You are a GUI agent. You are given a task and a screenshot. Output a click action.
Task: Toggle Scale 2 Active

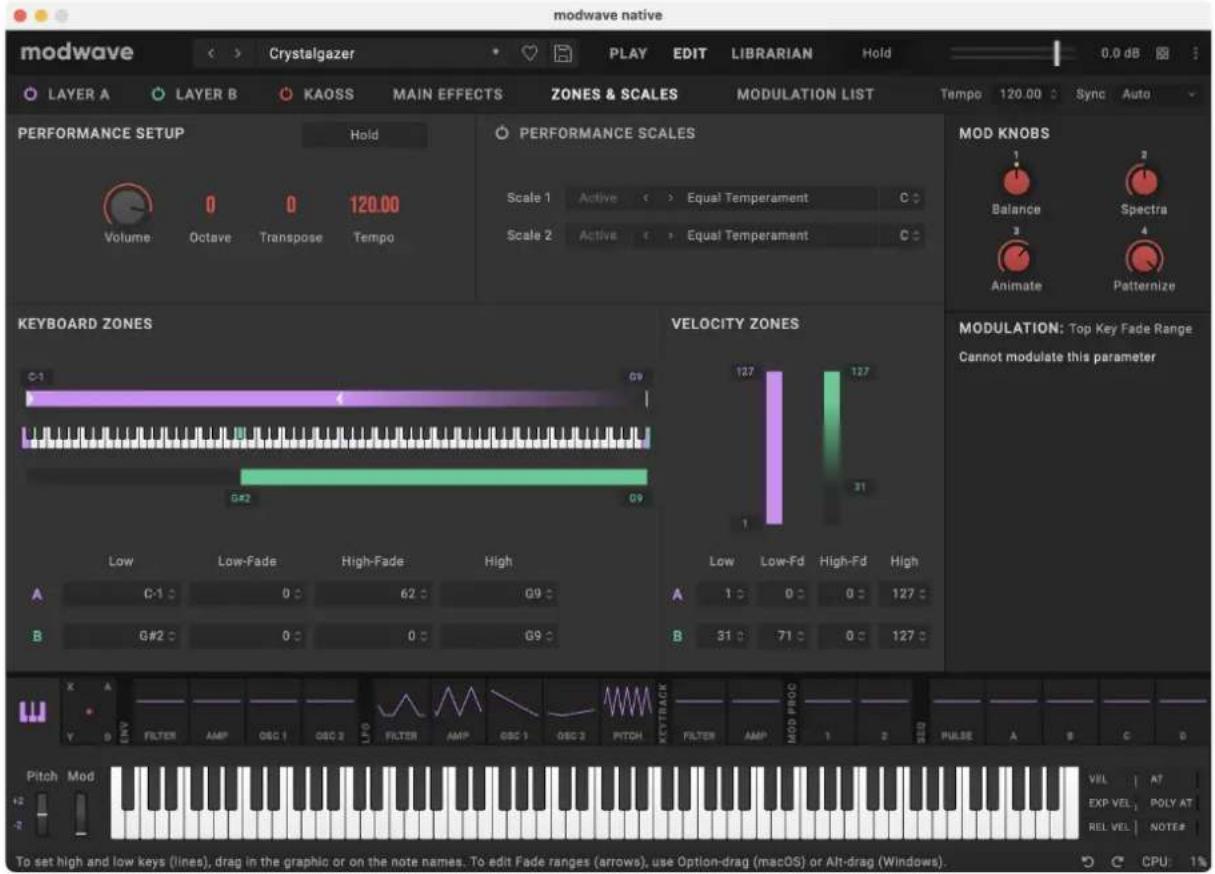point(598,236)
